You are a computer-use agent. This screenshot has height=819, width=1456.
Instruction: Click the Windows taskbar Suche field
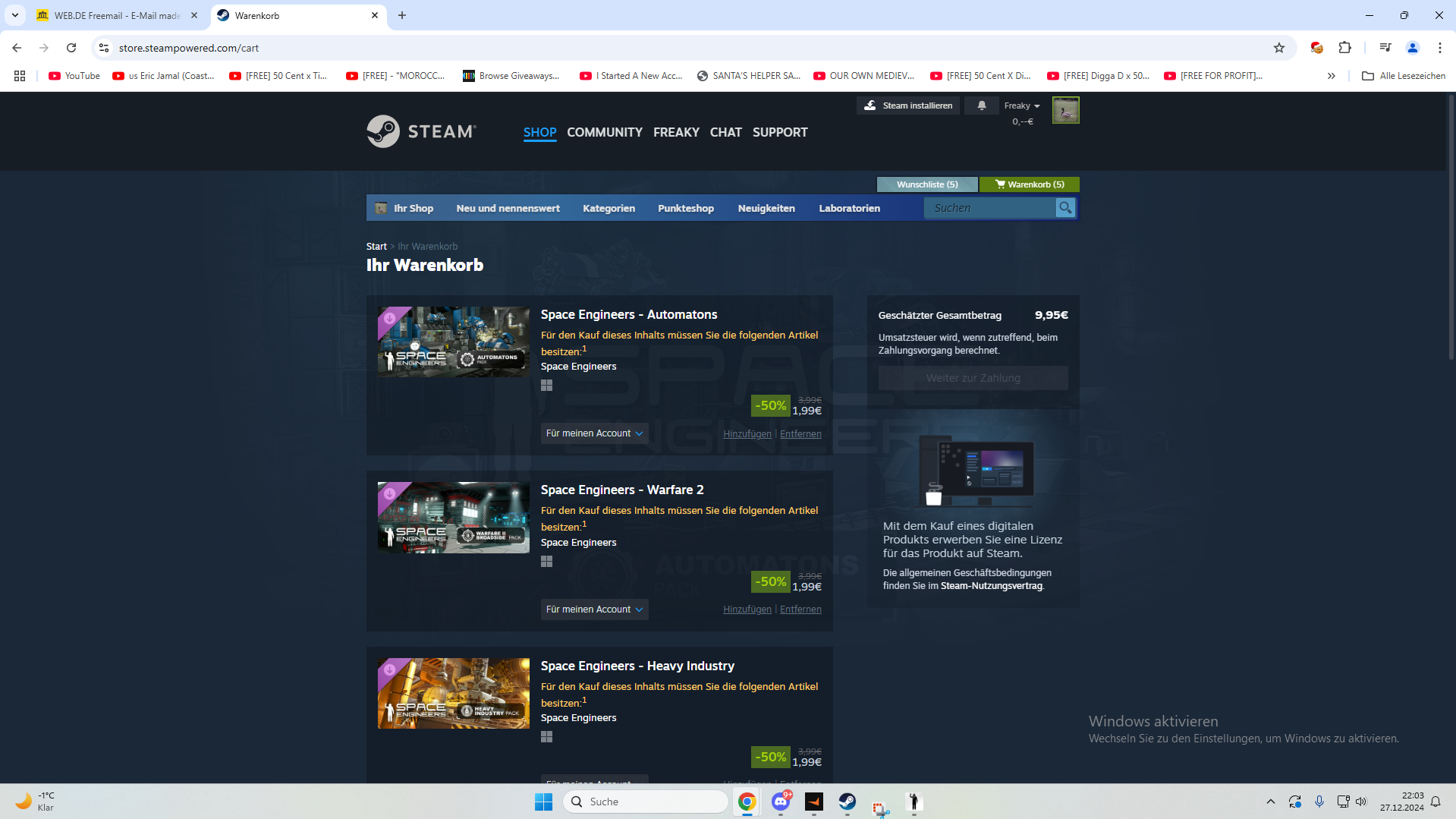click(646, 802)
